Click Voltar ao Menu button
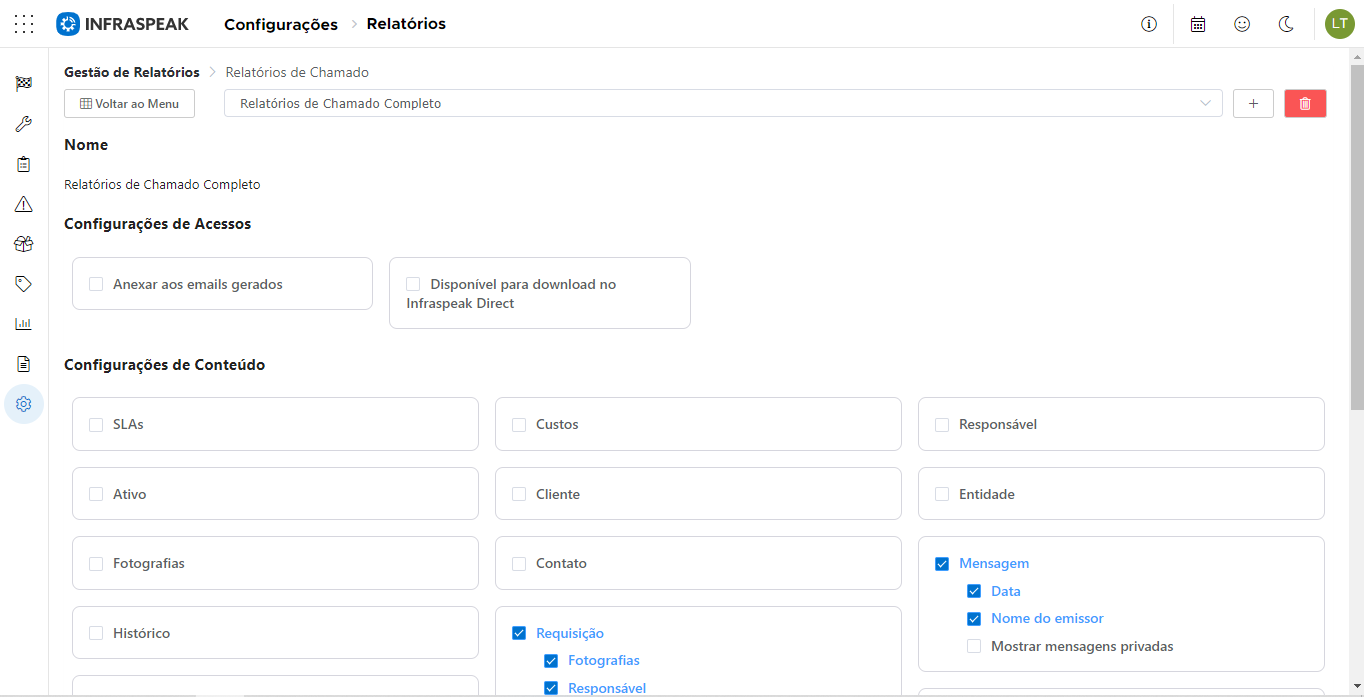This screenshot has width=1364, height=697. pyautogui.click(x=129, y=104)
